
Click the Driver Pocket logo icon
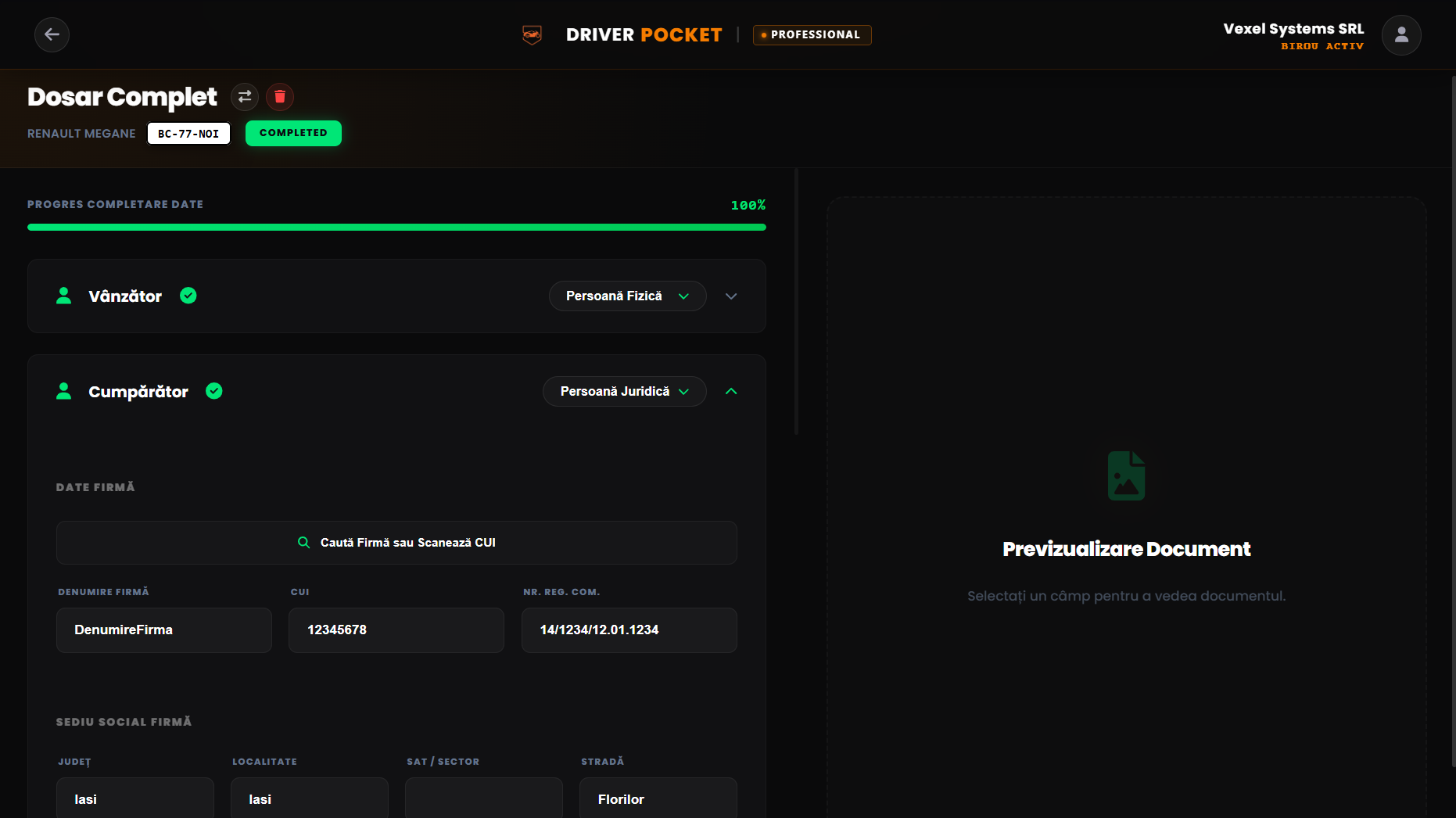tap(532, 34)
